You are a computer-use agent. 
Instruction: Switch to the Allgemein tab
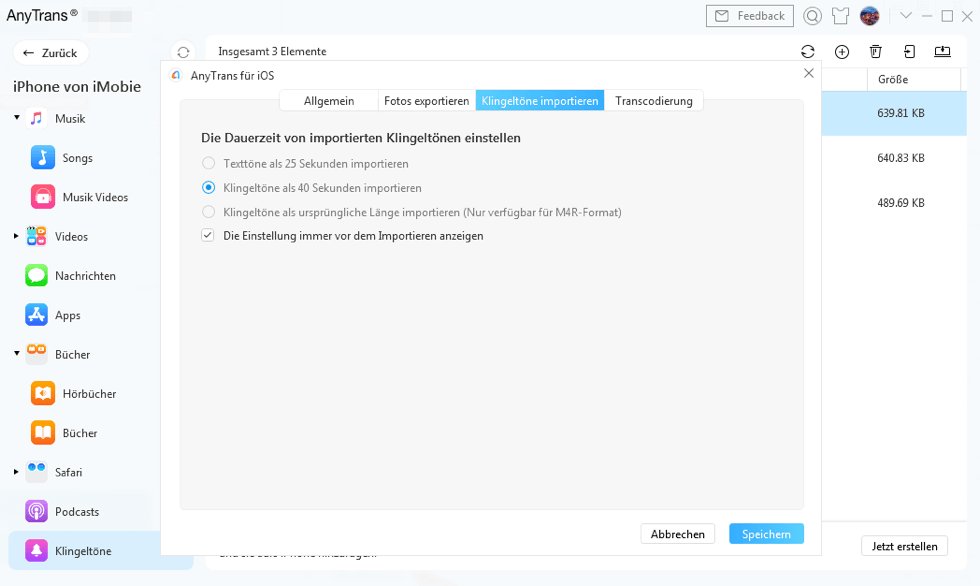pyautogui.click(x=329, y=101)
